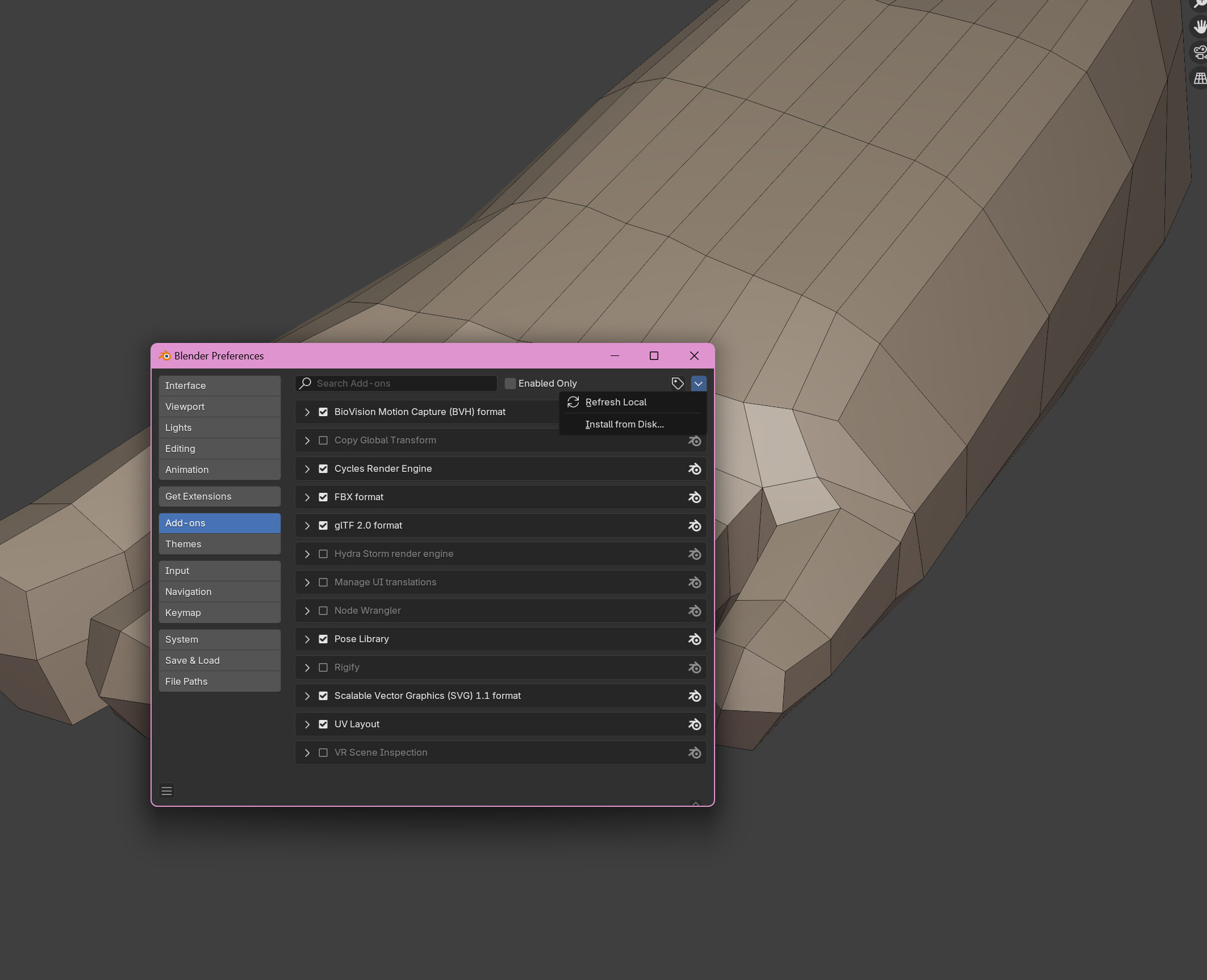The image size is (1207, 980).
Task: Switch to the Interface section
Action: 220,386
